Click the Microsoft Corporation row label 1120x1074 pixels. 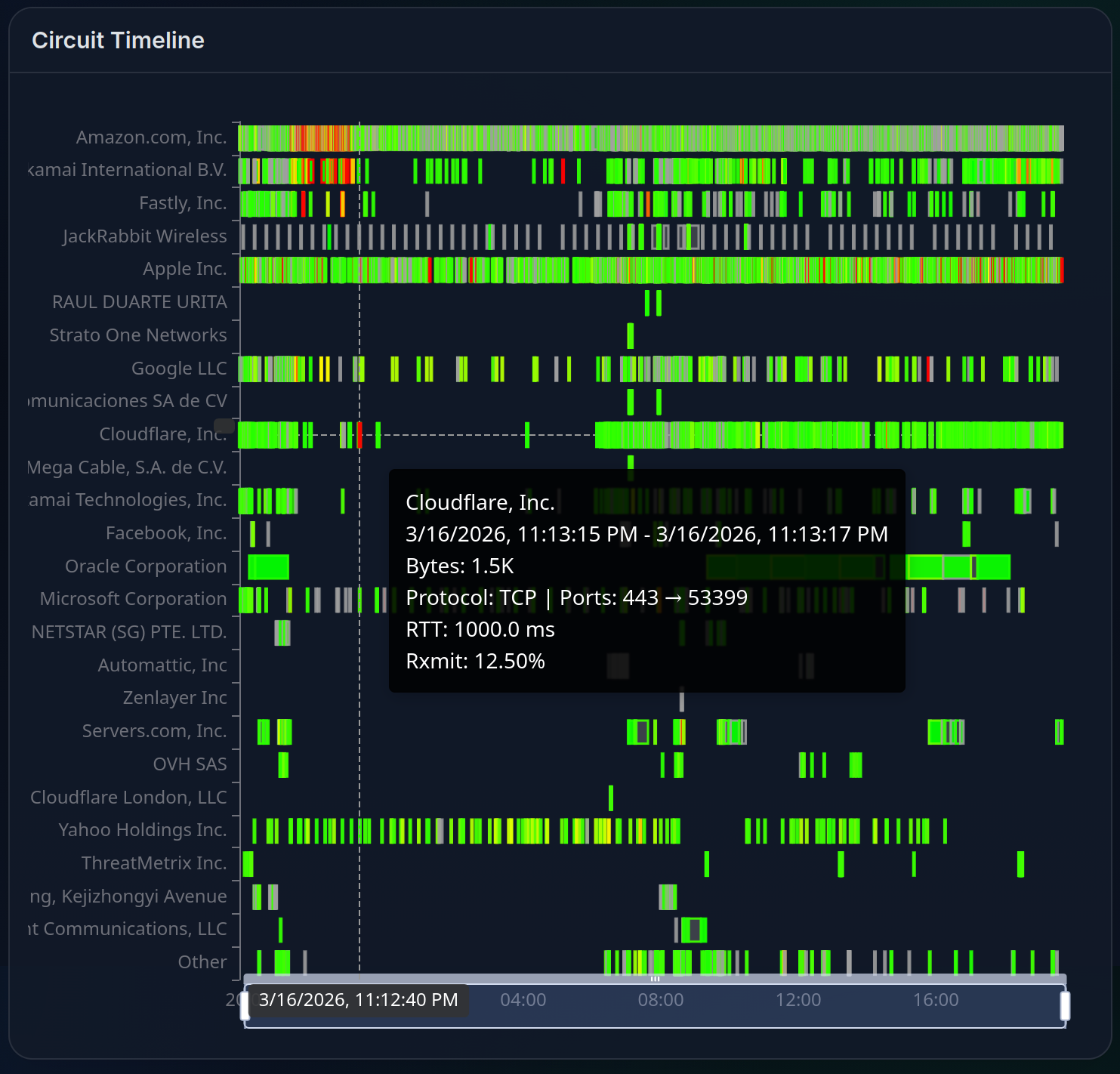(133, 599)
